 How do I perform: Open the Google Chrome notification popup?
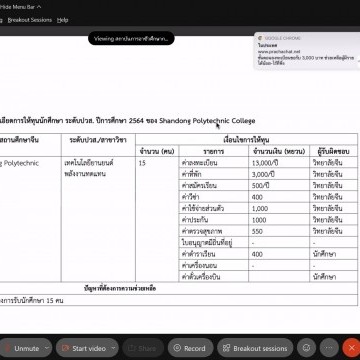(x=307, y=51)
